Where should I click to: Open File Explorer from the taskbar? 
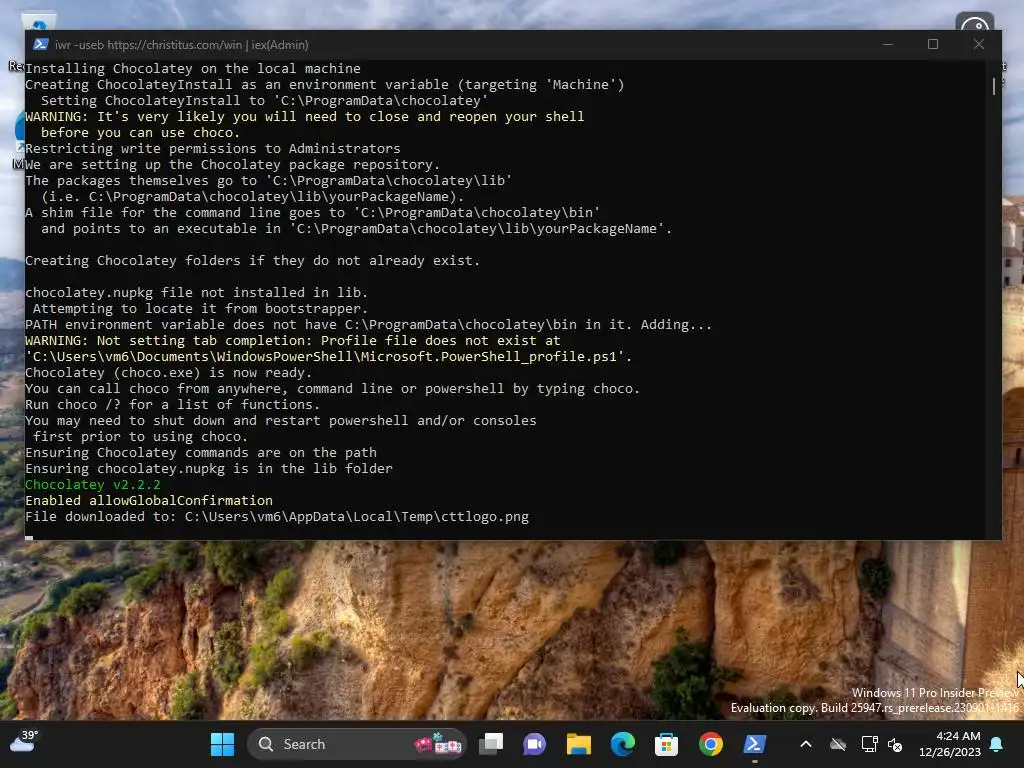pos(579,744)
